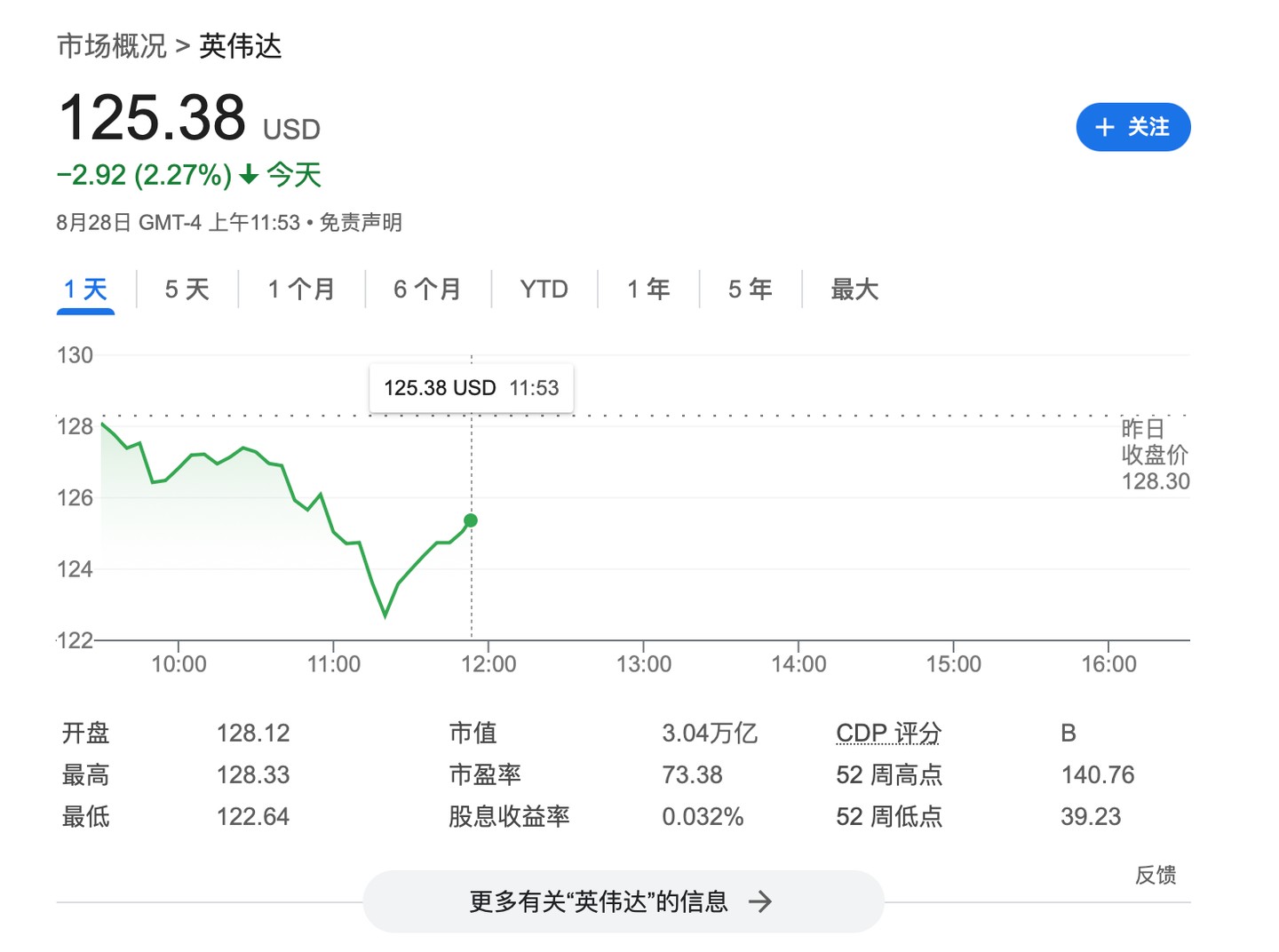Switch chart to 5 年 range
This screenshot has width=1279, height=952.
[750, 290]
